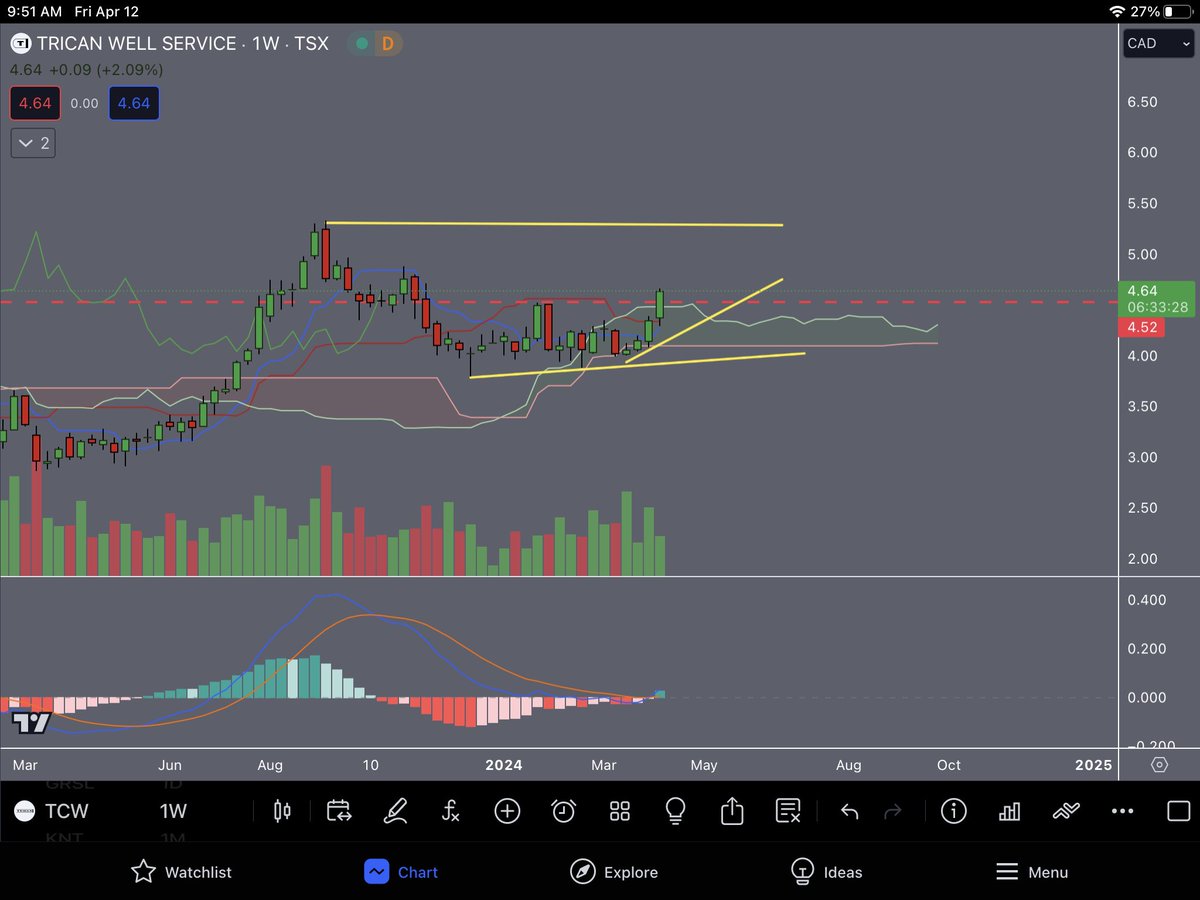The height and width of the screenshot is (900, 1200).
Task: Click the red sell price box 4.64
Action: point(35,103)
